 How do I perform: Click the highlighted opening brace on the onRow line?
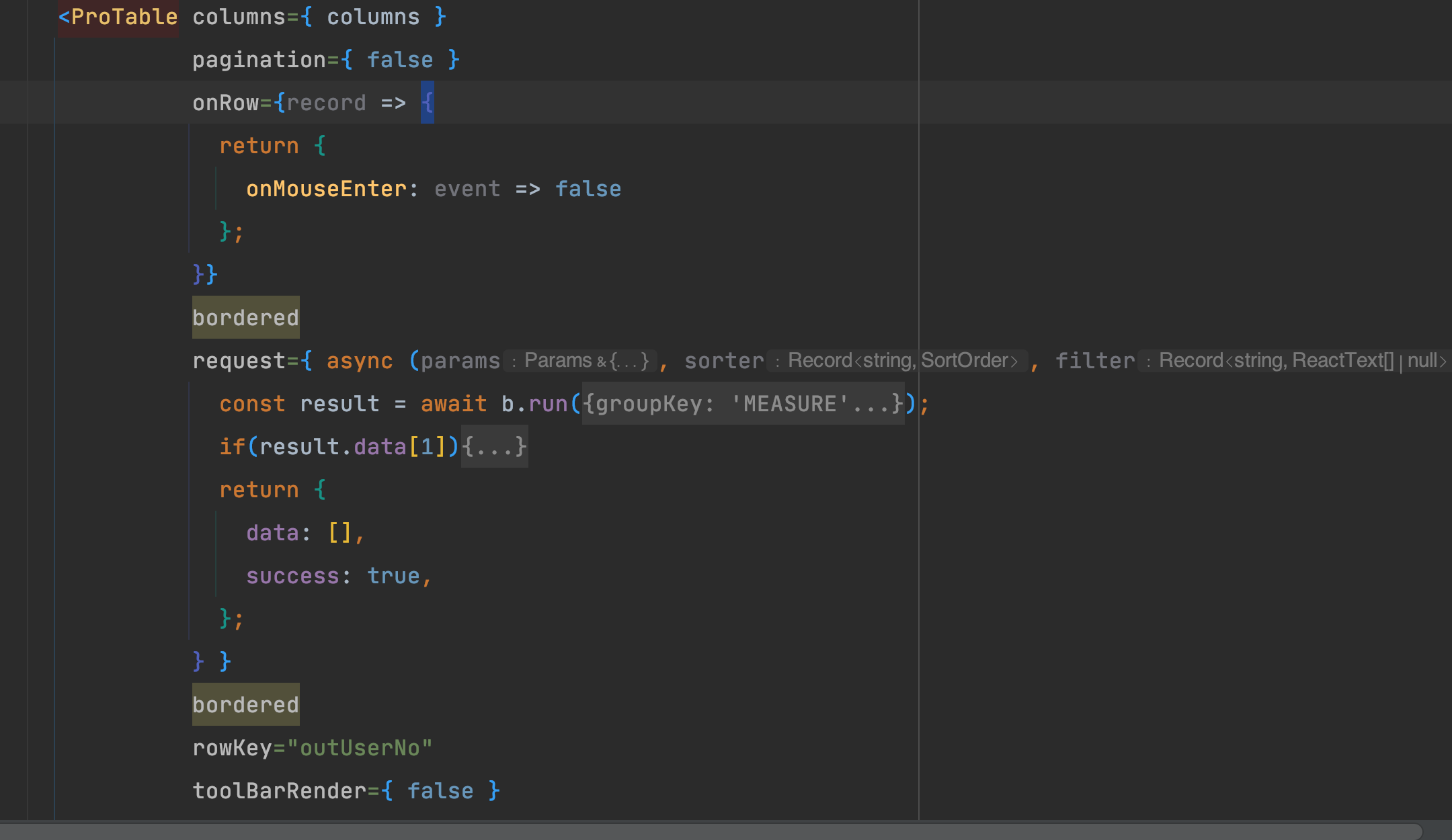pyautogui.click(x=427, y=103)
